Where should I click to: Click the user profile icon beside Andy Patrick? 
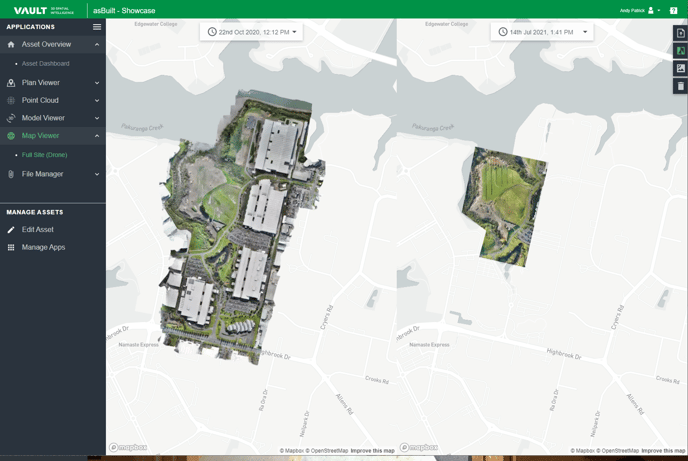point(651,11)
